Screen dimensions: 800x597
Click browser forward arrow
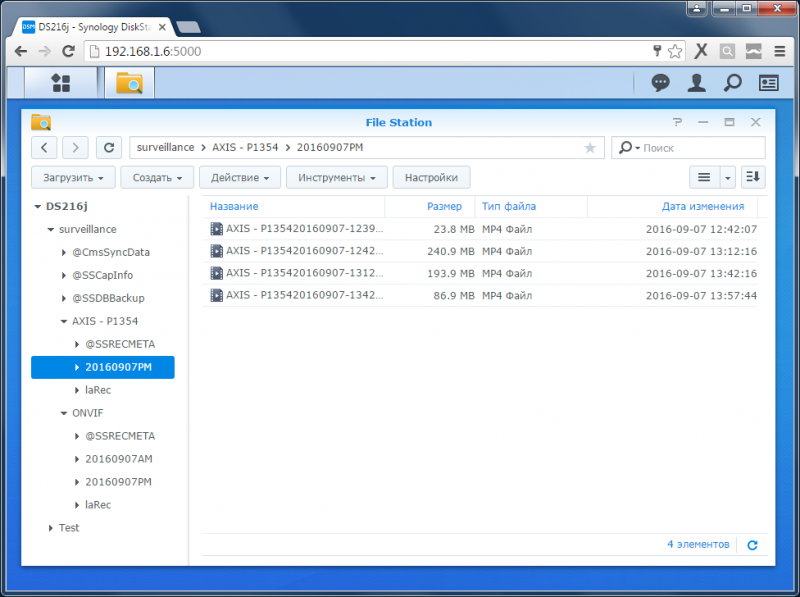(x=45, y=51)
